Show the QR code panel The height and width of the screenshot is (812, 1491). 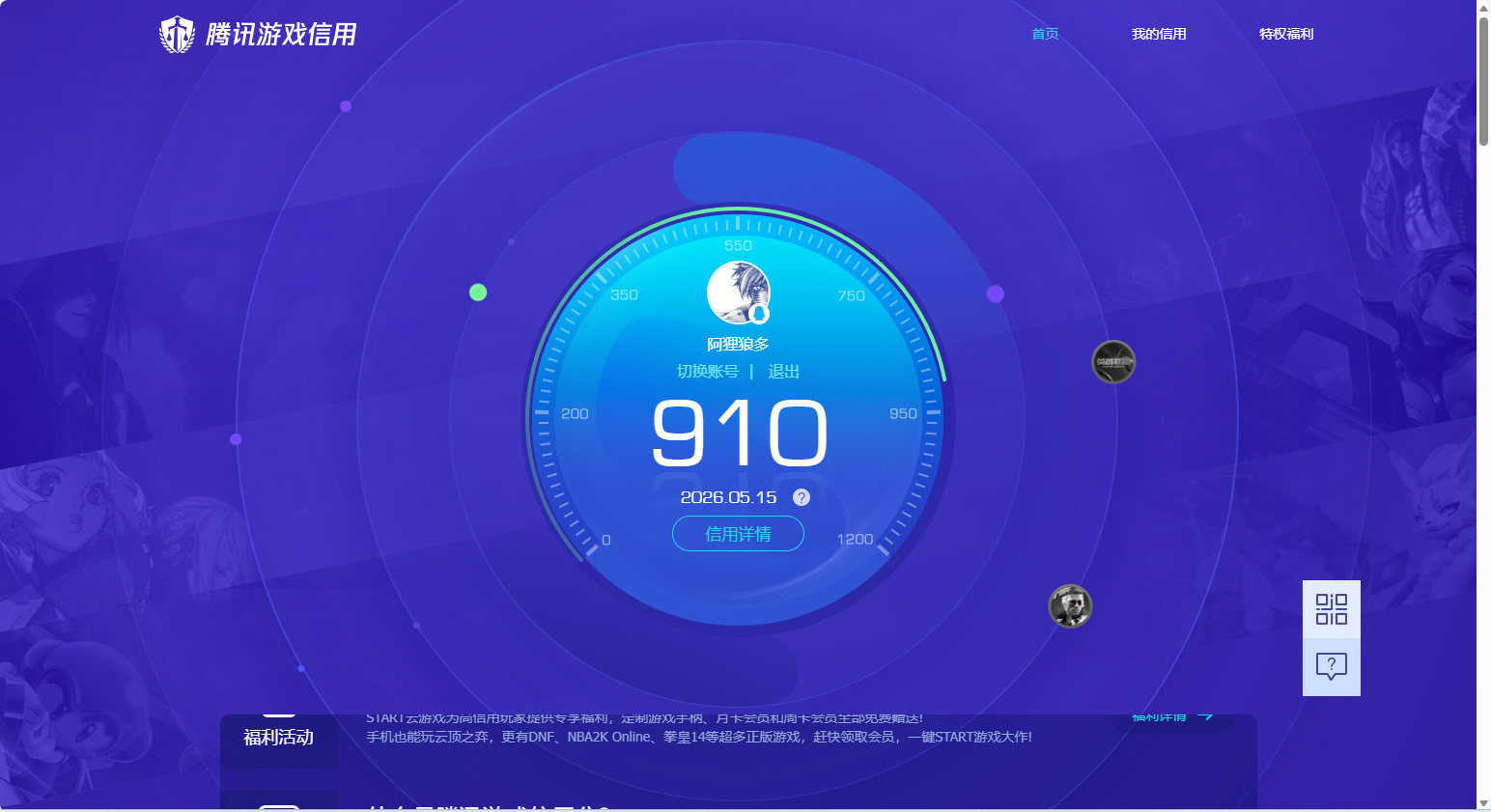[x=1332, y=609]
